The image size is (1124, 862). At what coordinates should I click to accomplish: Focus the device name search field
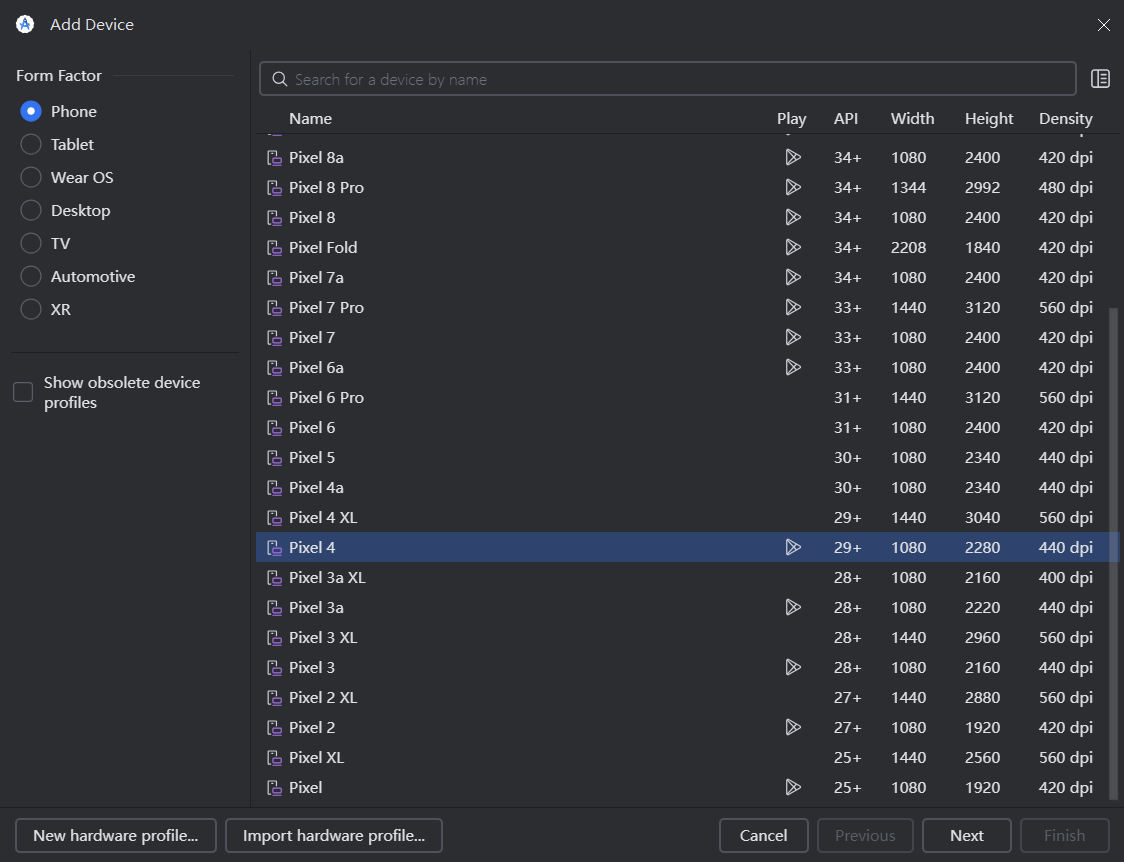coord(680,79)
